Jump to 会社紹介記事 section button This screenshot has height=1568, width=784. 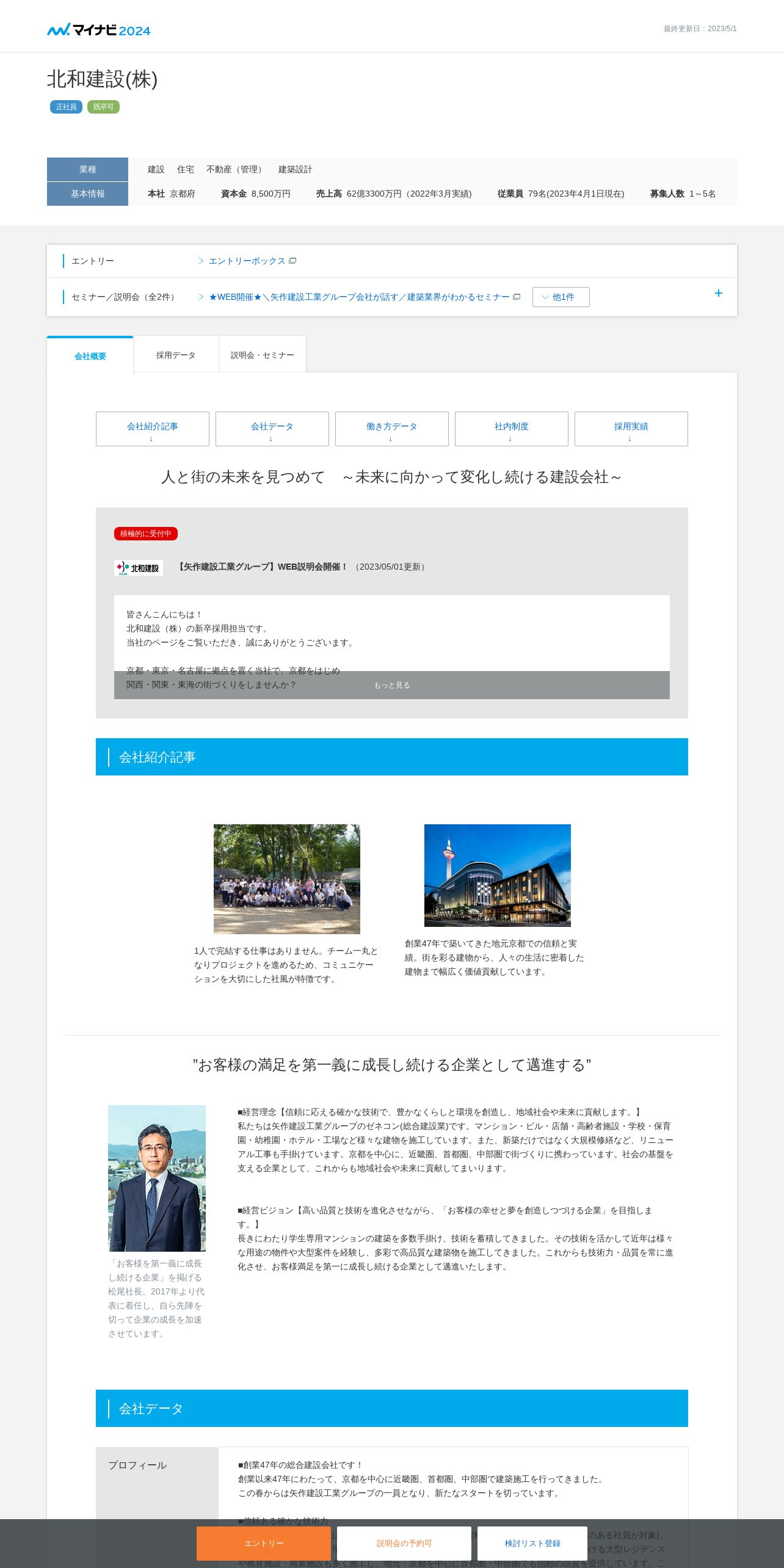[153, 429]
